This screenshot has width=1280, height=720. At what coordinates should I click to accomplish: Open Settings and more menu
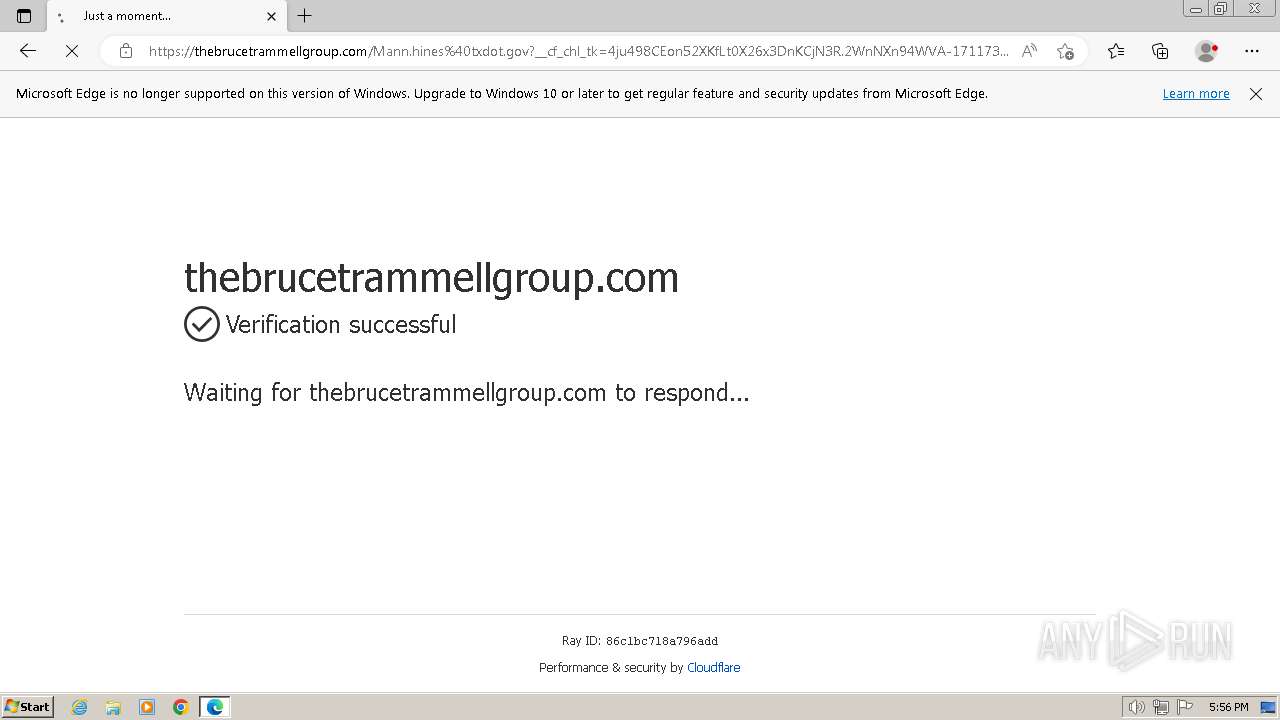point(1252,51)
